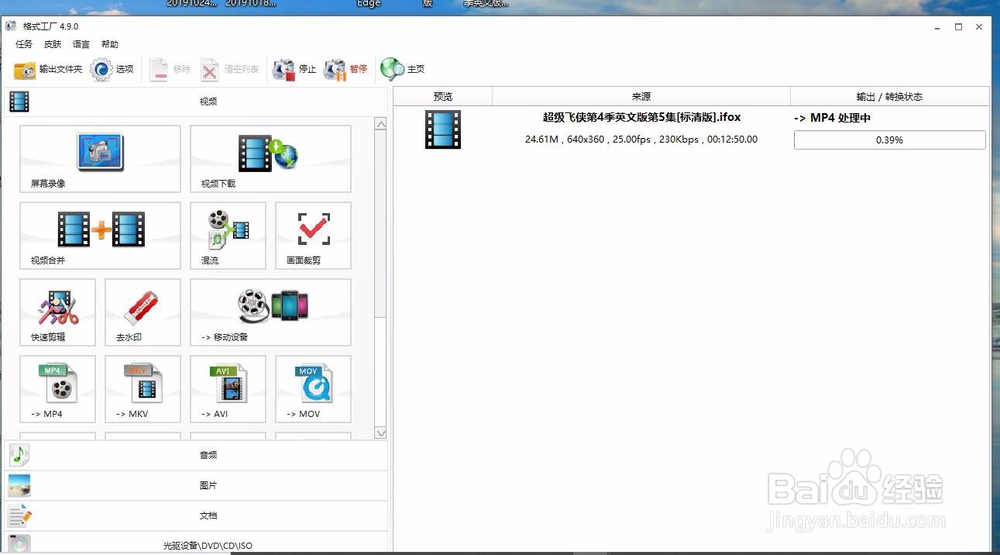Expand the 图片 picture category
Viewport: 1000px width, 555px height.
pyautogui.click(x=196, y=485)
